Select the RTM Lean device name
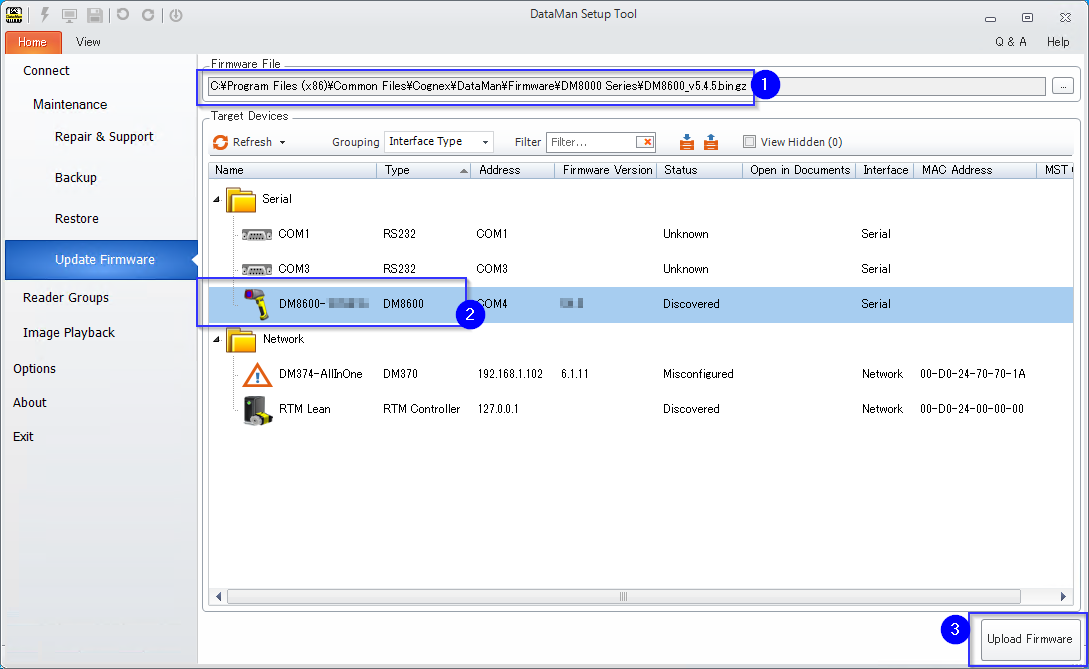Screen dimensions: 1089x669 (x=305, y=409)
